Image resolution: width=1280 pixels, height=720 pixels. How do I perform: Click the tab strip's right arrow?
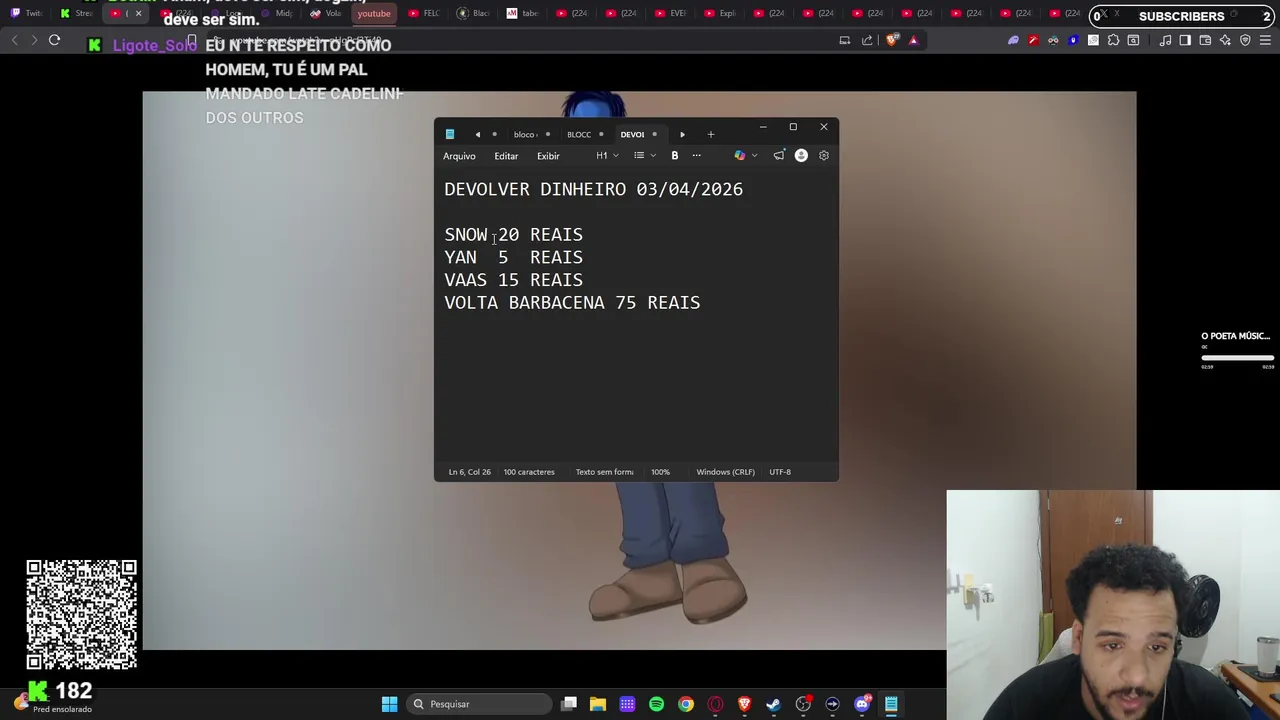click(682, 134)
